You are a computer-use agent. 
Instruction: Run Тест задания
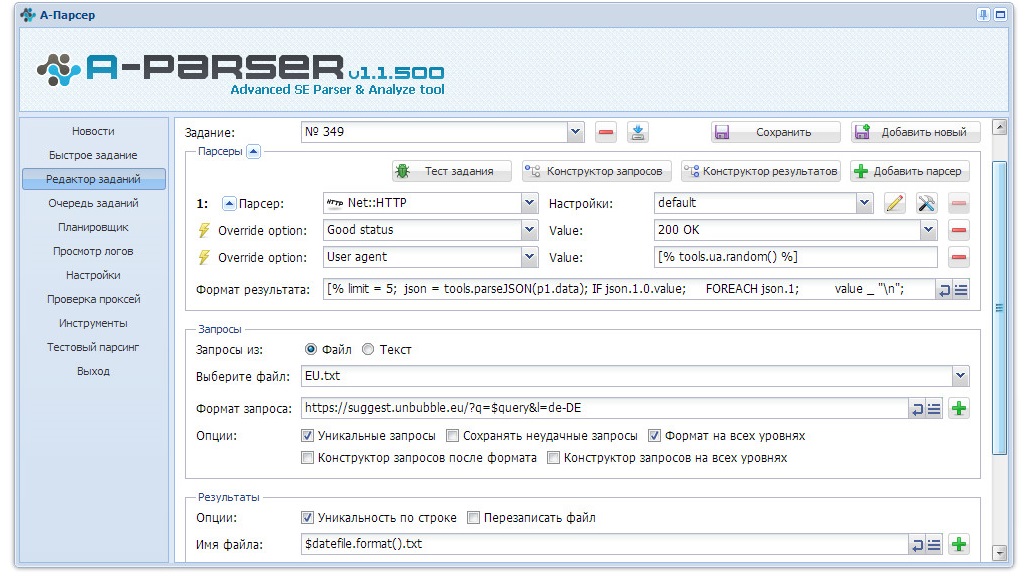click(452, 171)
